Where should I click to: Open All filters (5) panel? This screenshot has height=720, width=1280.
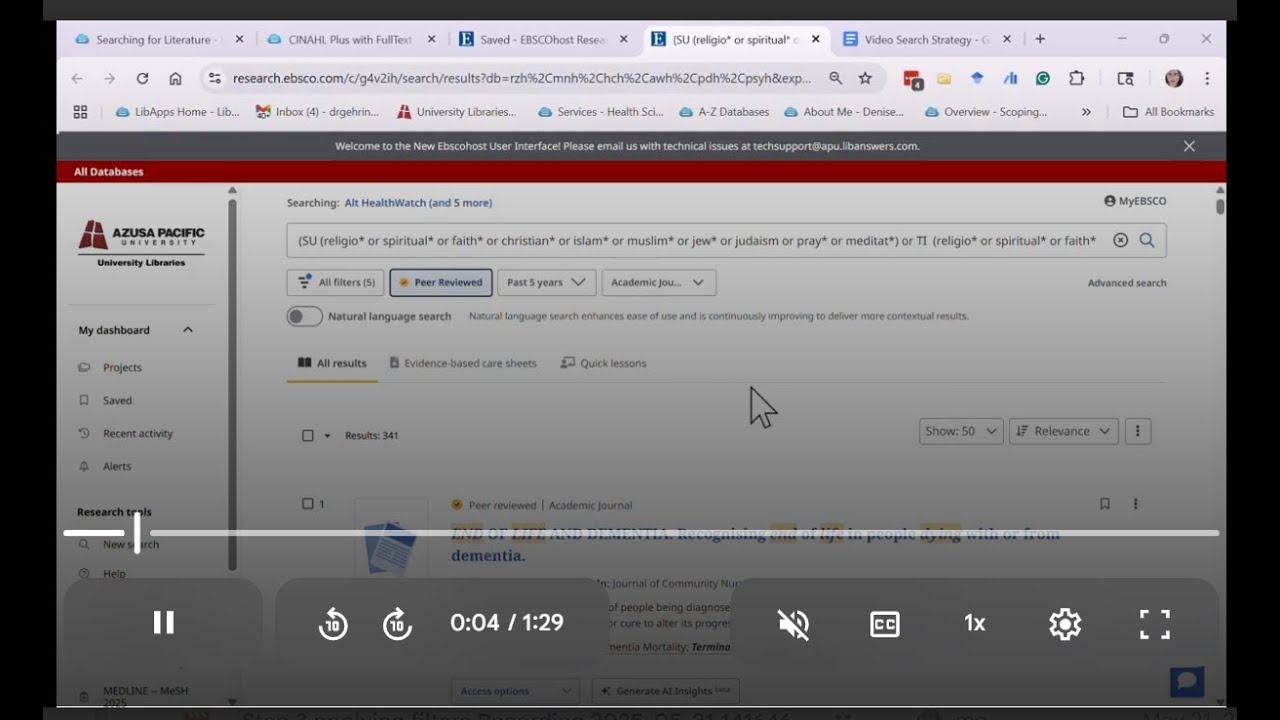tap(335, 282)
